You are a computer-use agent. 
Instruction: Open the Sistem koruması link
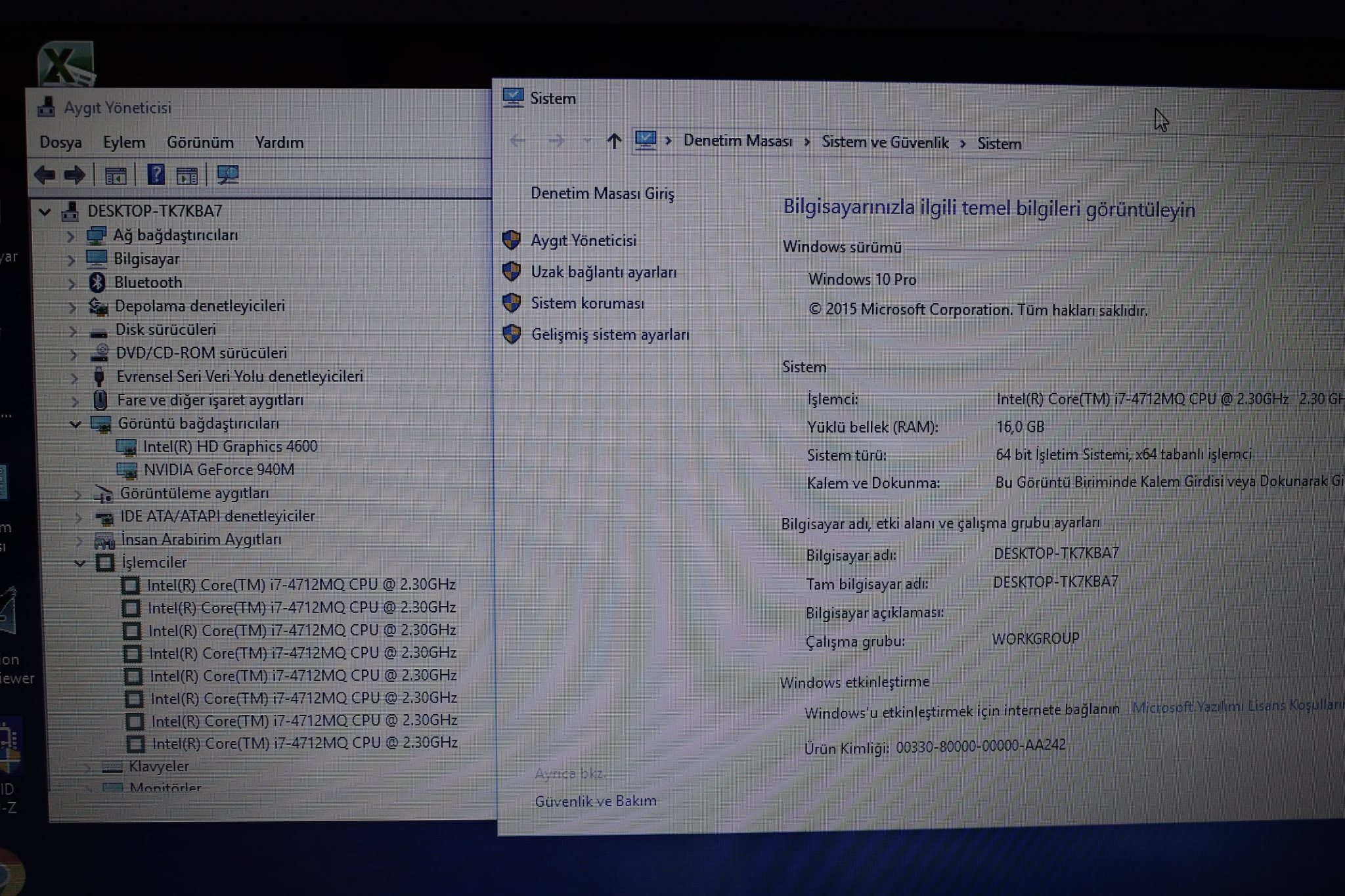click(588, 303)
